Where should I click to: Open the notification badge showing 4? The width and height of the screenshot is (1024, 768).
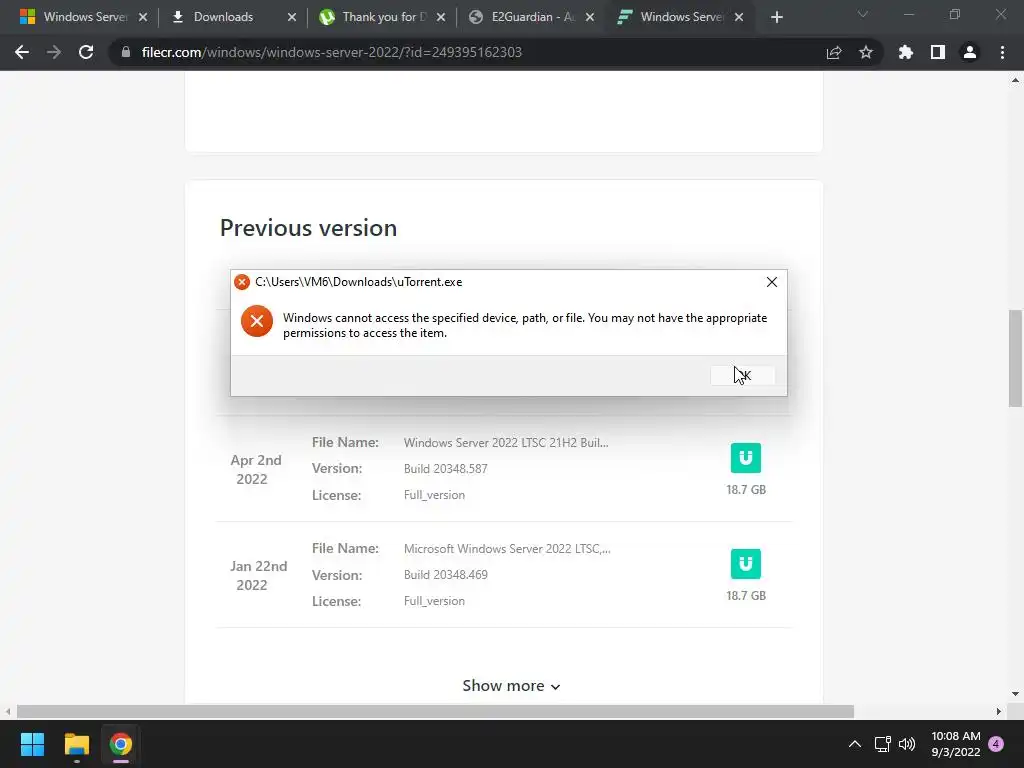tap(996, 744)
